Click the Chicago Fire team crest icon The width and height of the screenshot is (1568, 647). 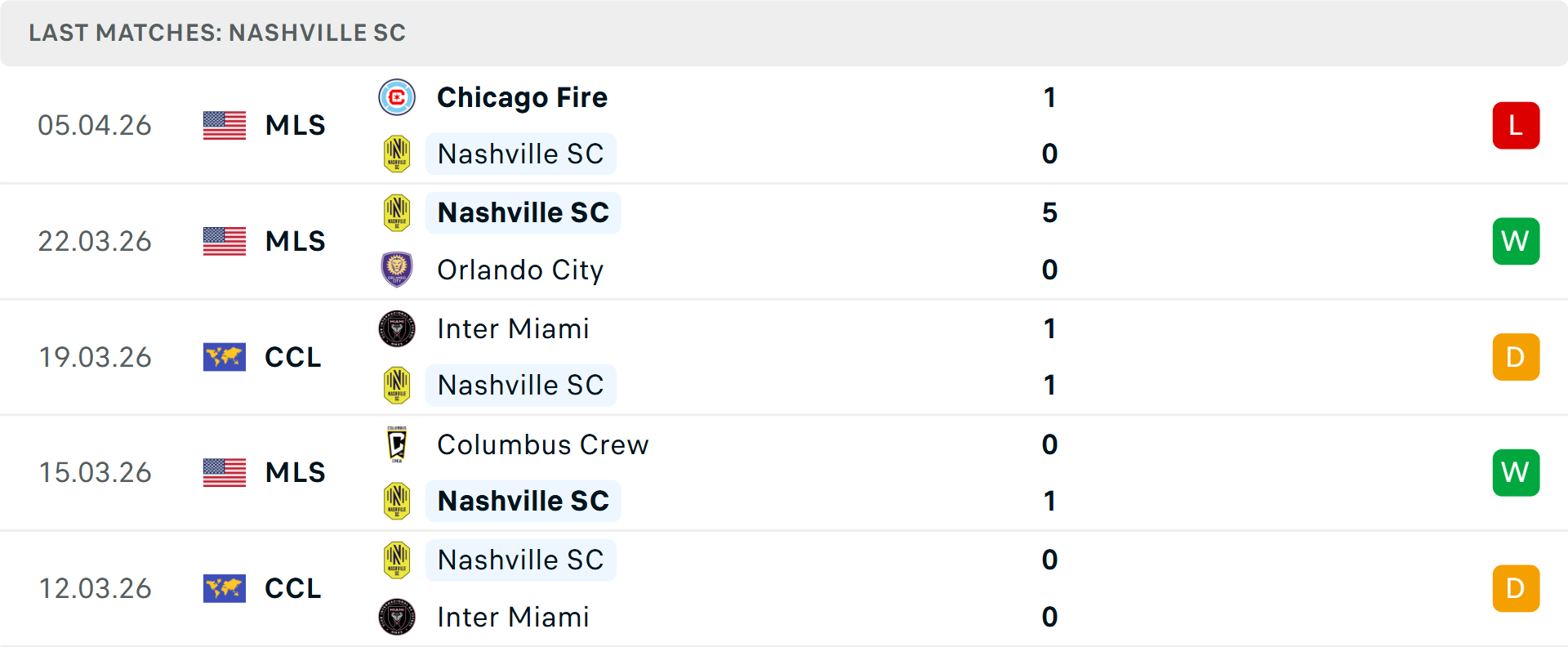[x=397, y=98]
